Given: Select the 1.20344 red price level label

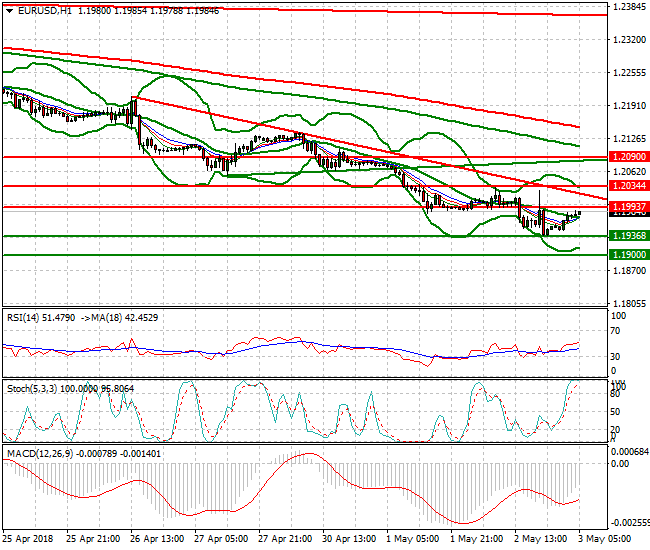Looking at the screenshot, I should (x=629, y=186).
